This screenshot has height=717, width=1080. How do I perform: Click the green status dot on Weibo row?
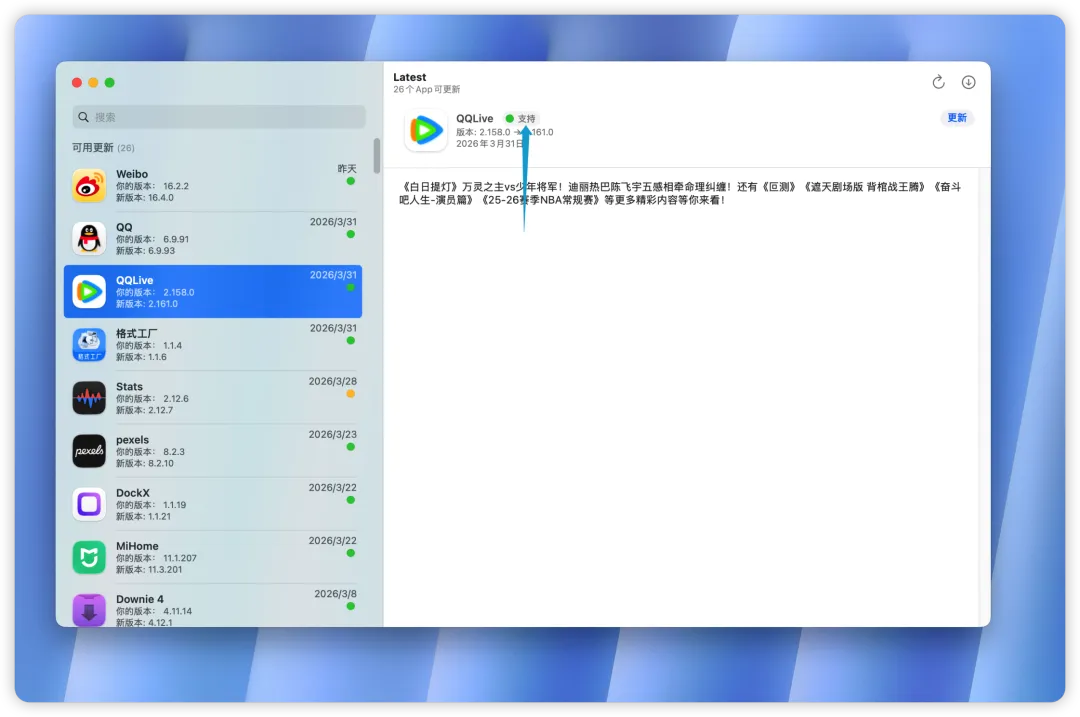click(351, 181)
